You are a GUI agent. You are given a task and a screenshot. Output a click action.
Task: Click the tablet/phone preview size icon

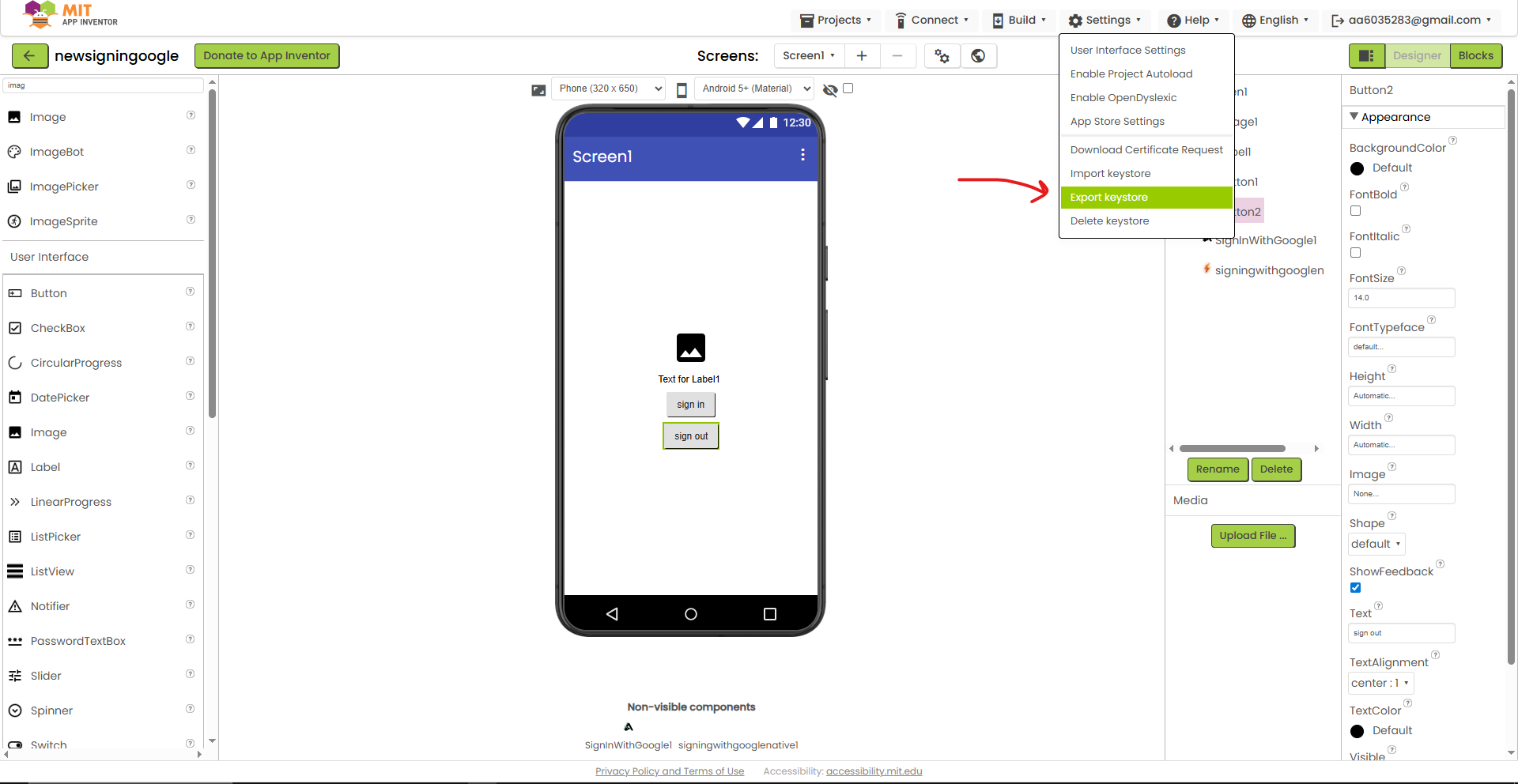[682, 89]
